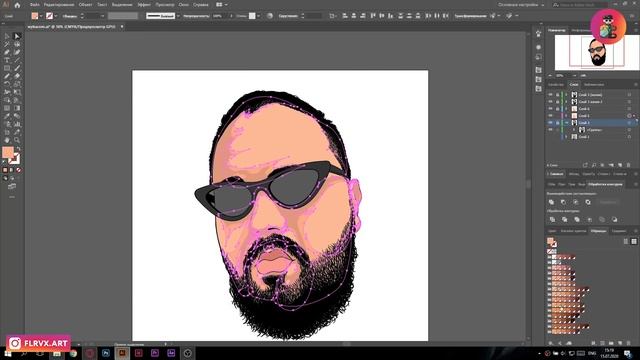Click the Home icon in top bar
Image resolution: width=640 pixels, height=360 pixels.
pyautogui.click(x=17, y=5)
